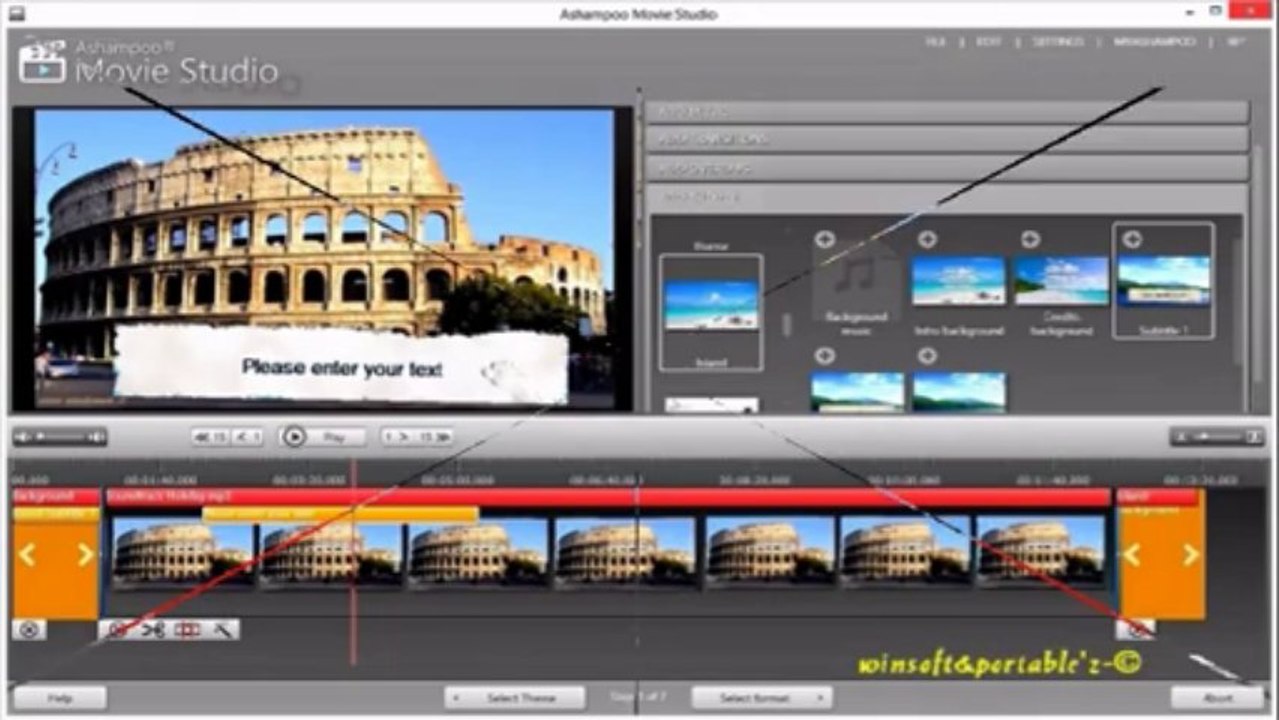Image resolution: width=1279 pixels, height=720 pixels.
Task: Click the plus icon above Credits background
Action: point(1030,239)
